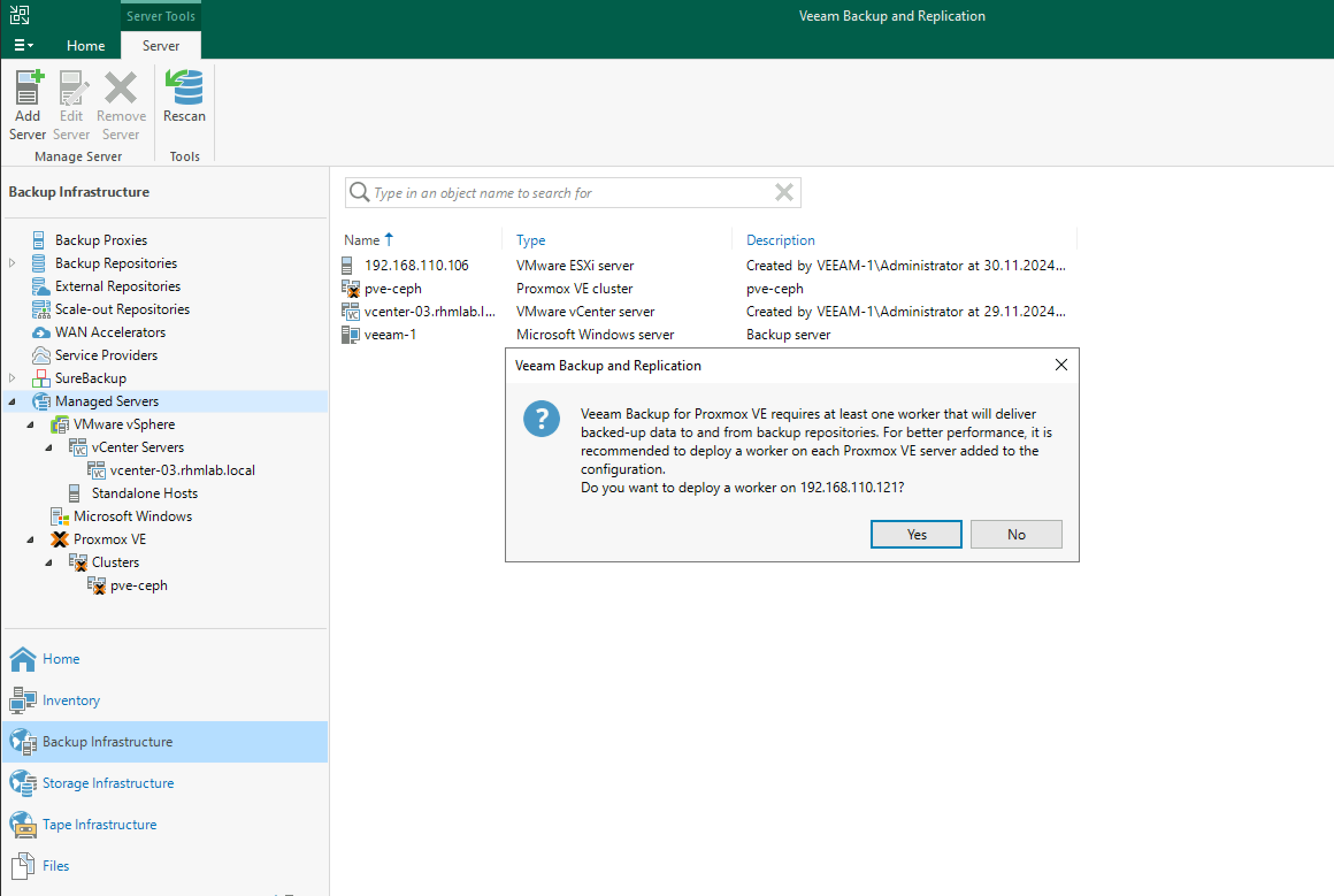This screenshot has height=896, width=1334.
Task: Select vcenter-03.rhmlab.local tree item
Action: 182,470
